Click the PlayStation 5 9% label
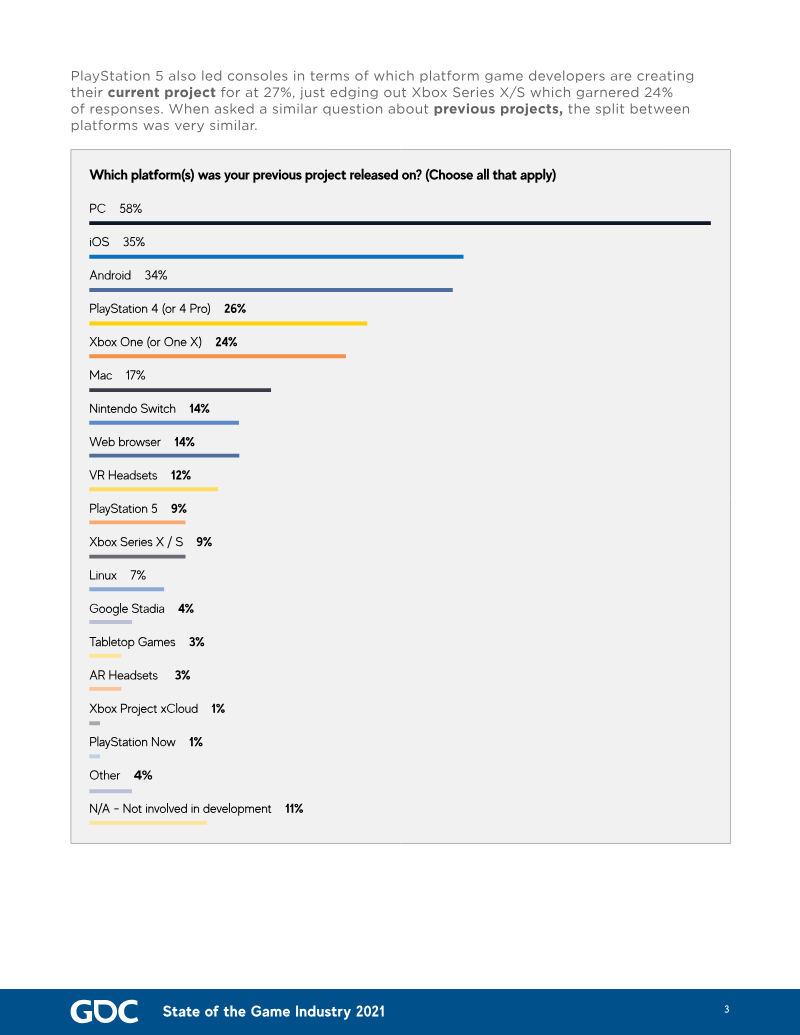The image size is (800, 1035). [x=138, y=509]
